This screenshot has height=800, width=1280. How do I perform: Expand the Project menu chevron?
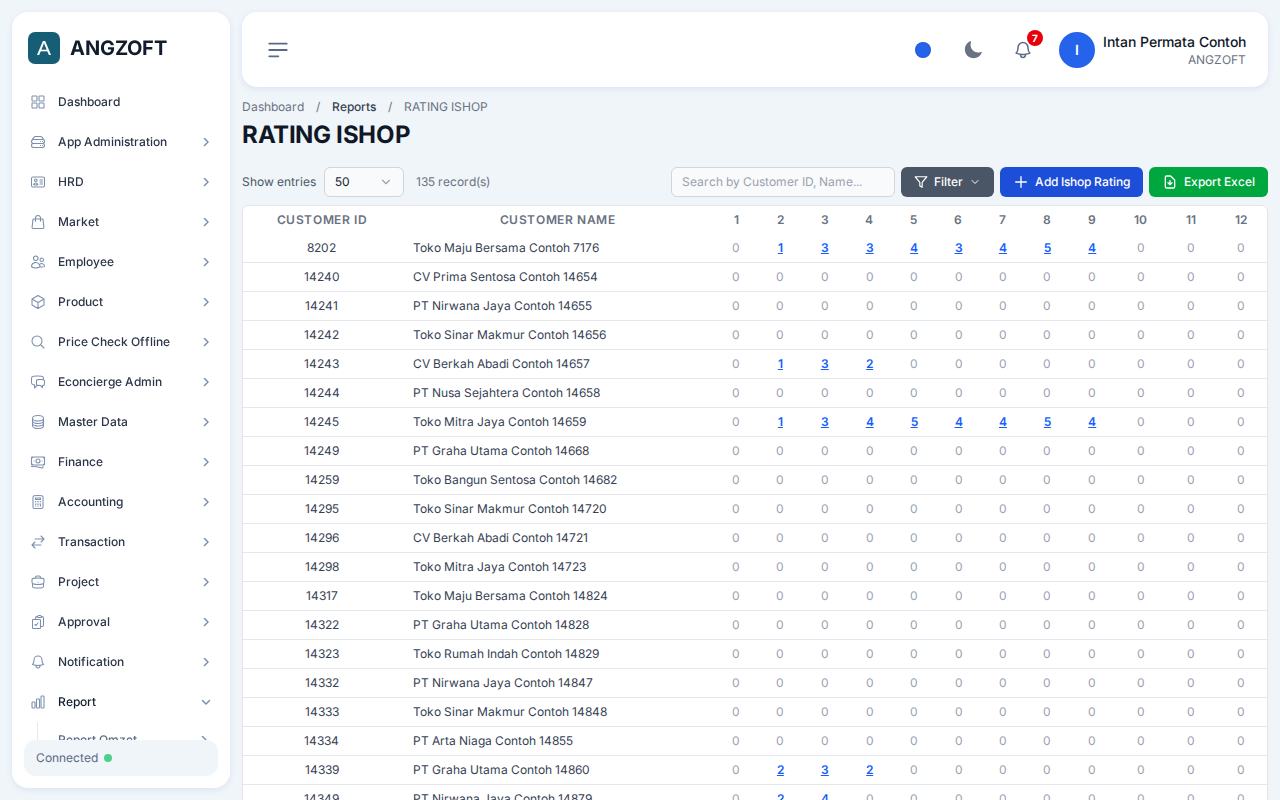[206, 582]
